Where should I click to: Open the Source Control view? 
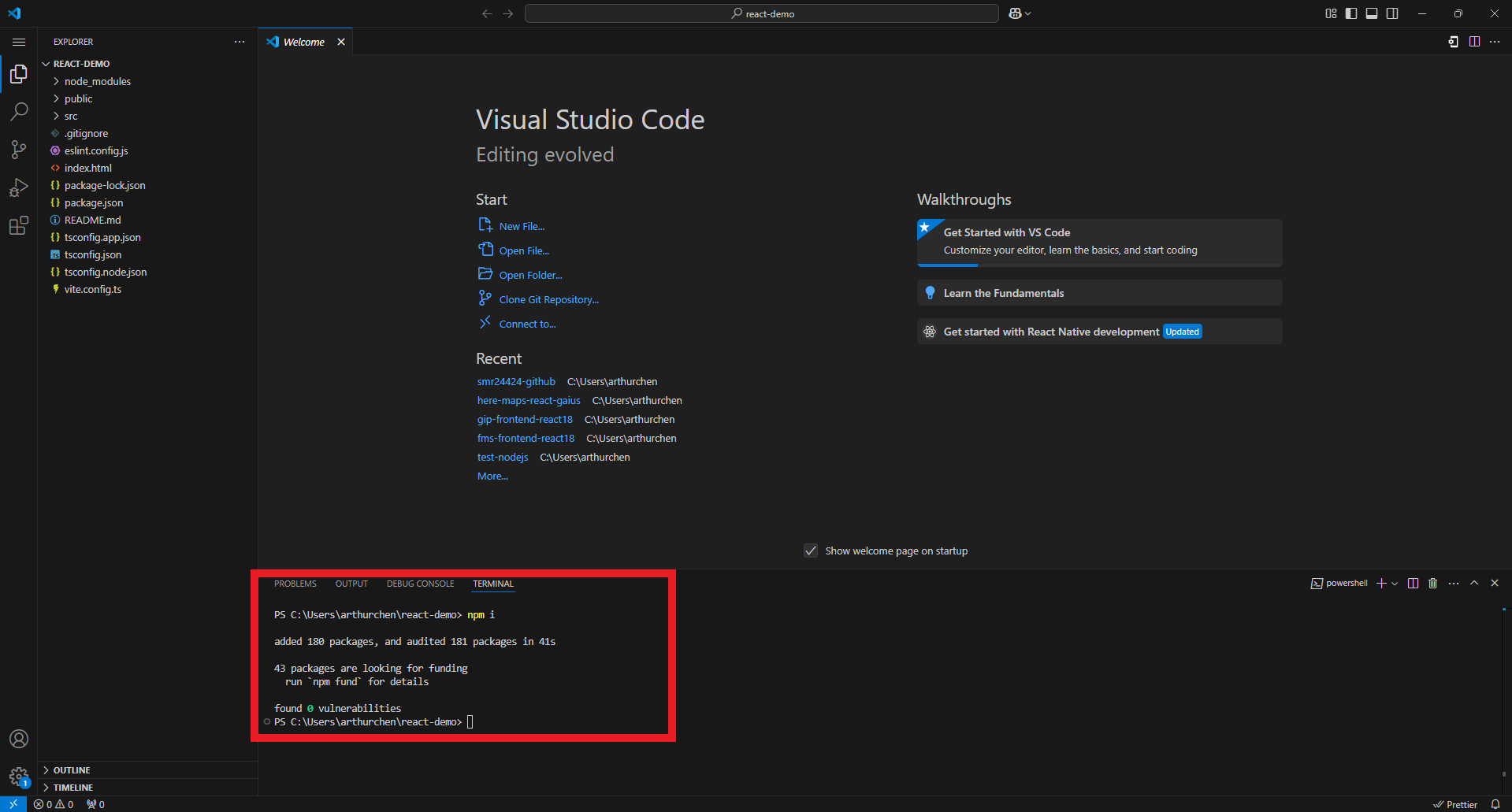pos(19,150)
